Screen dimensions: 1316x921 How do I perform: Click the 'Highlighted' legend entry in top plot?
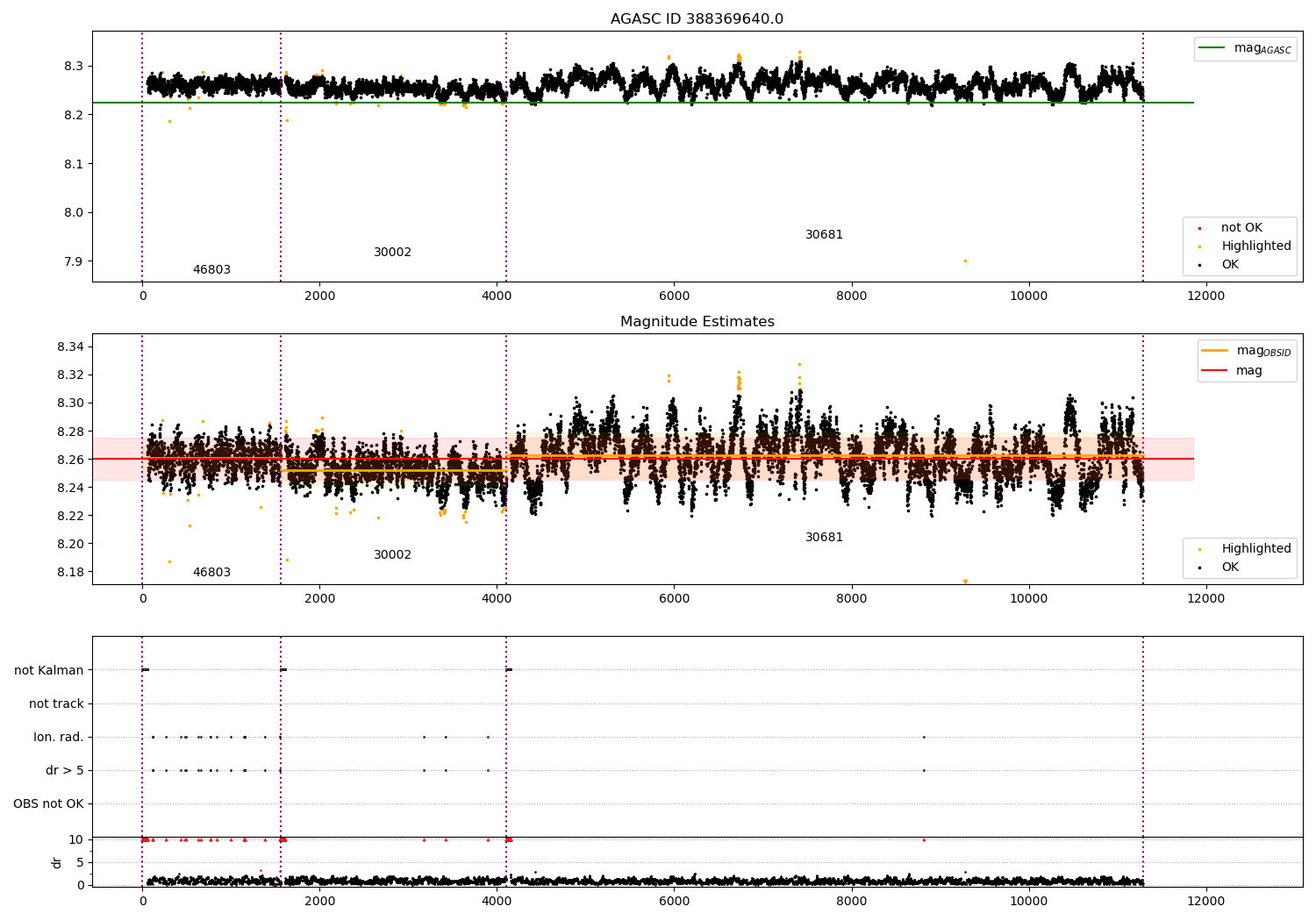click(1246, 246)
